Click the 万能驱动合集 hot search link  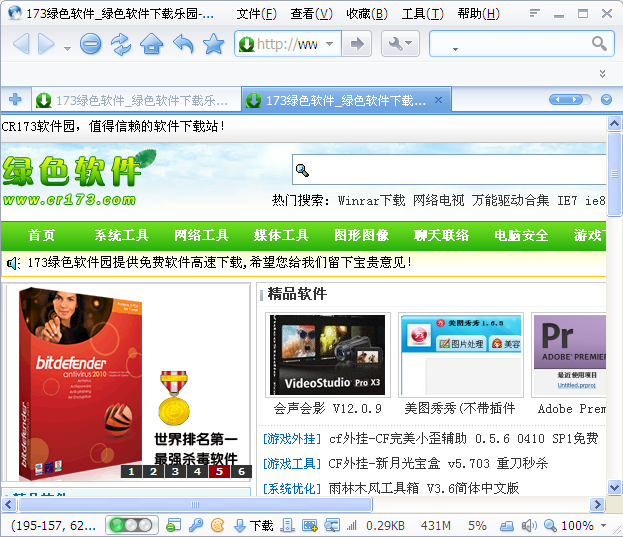(511, 201)
